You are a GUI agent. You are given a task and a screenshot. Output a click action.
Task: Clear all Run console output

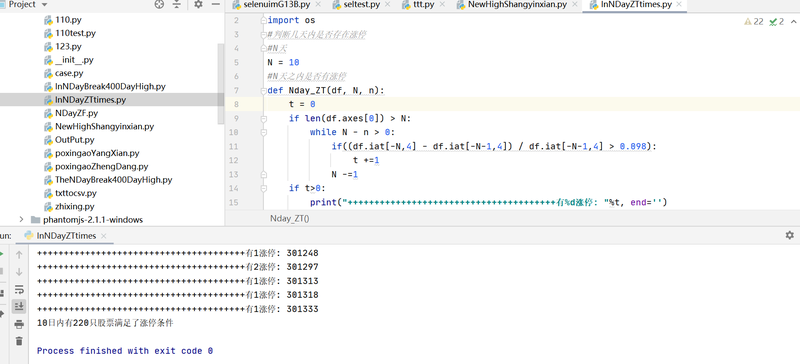click(x=19, y=341)
